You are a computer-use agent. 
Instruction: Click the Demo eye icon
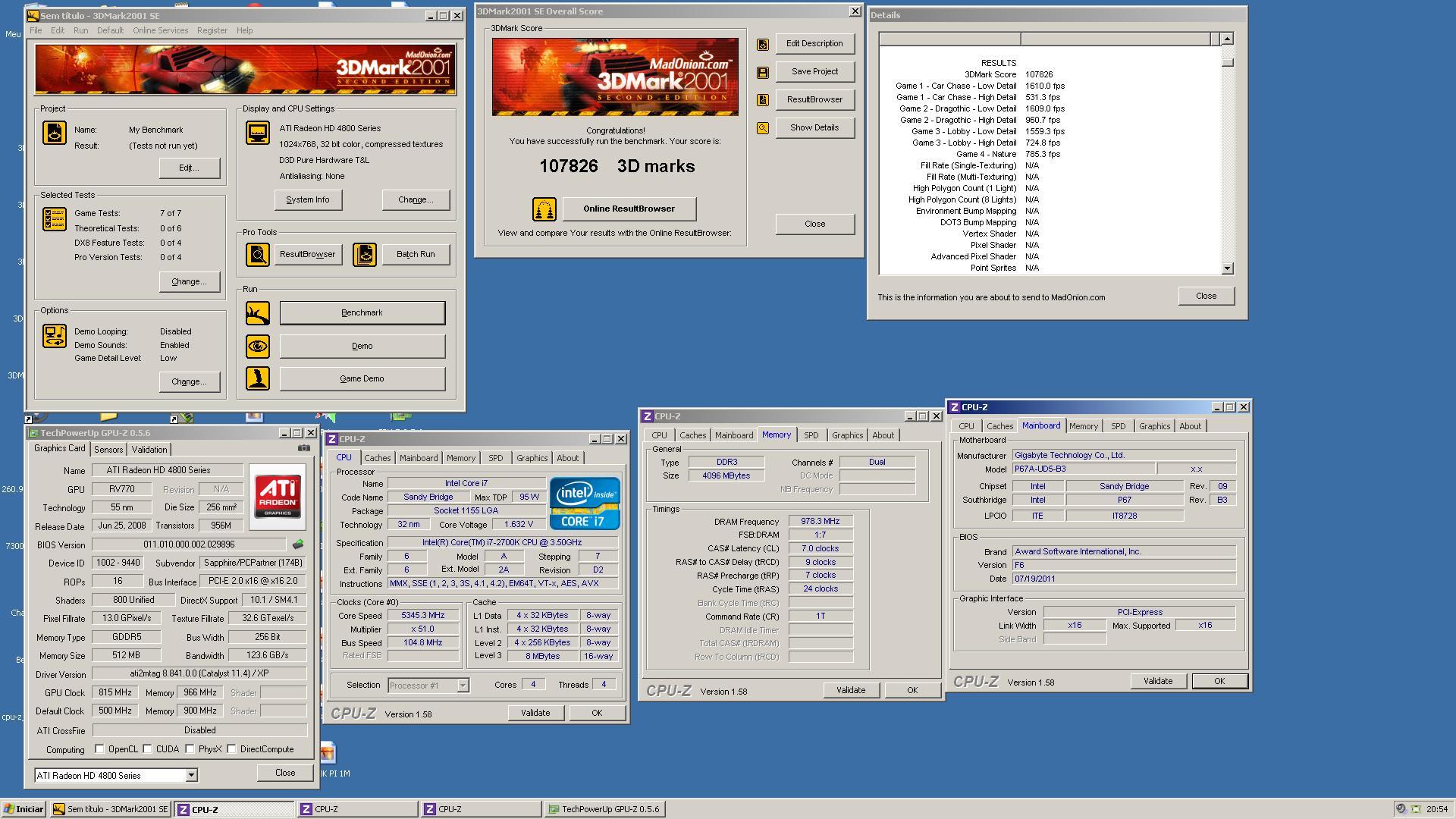pyautogui.click(x=258, y=347)
